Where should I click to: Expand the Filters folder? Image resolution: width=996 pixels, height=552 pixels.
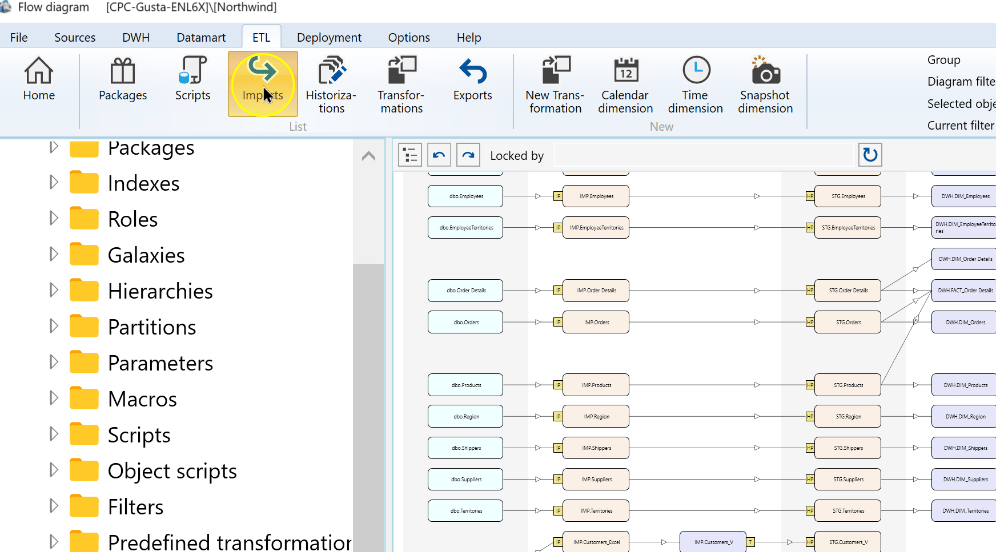[x=53, y=506]
